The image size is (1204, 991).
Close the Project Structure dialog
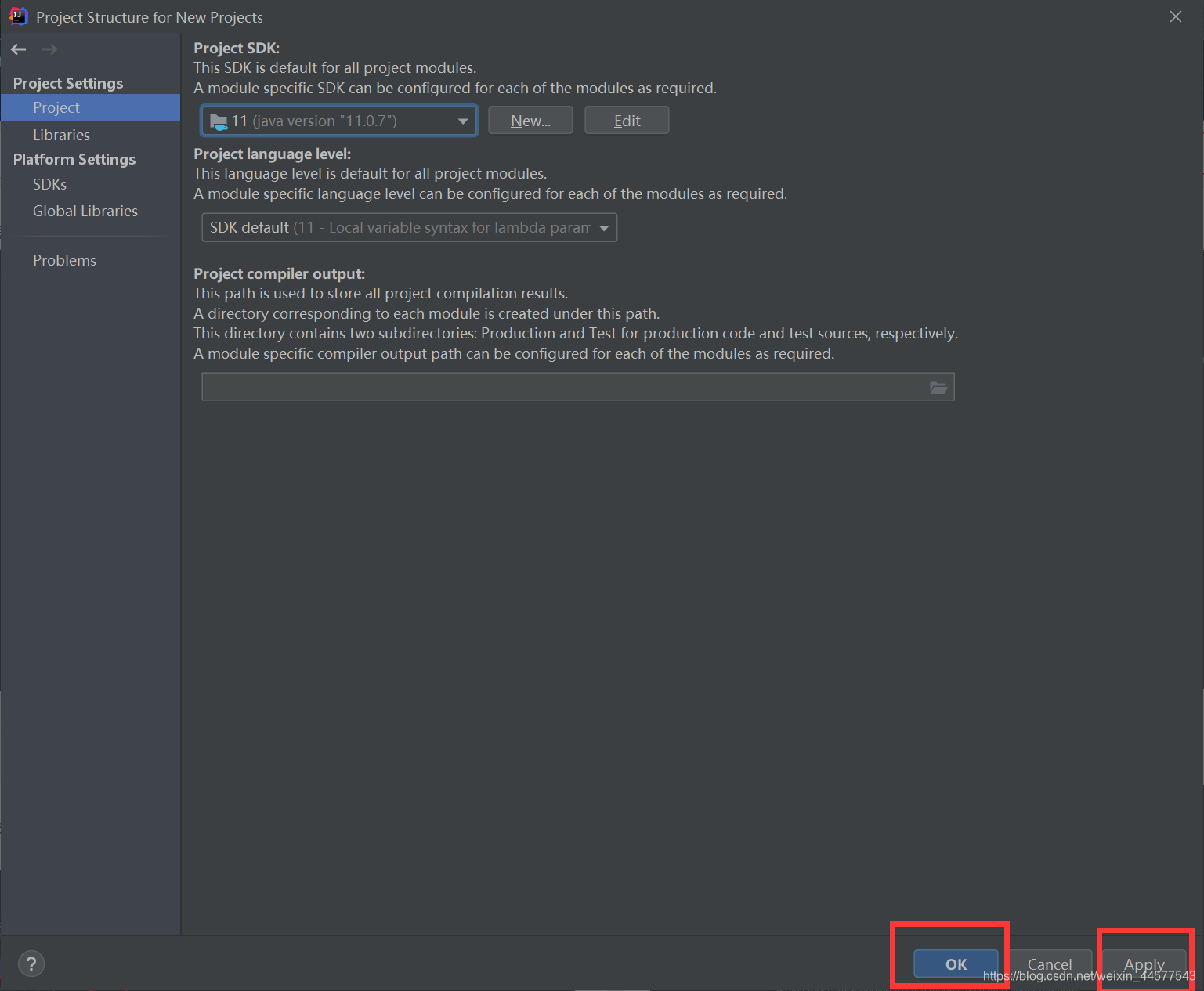pyautogui.click(x=1176, y=16)
